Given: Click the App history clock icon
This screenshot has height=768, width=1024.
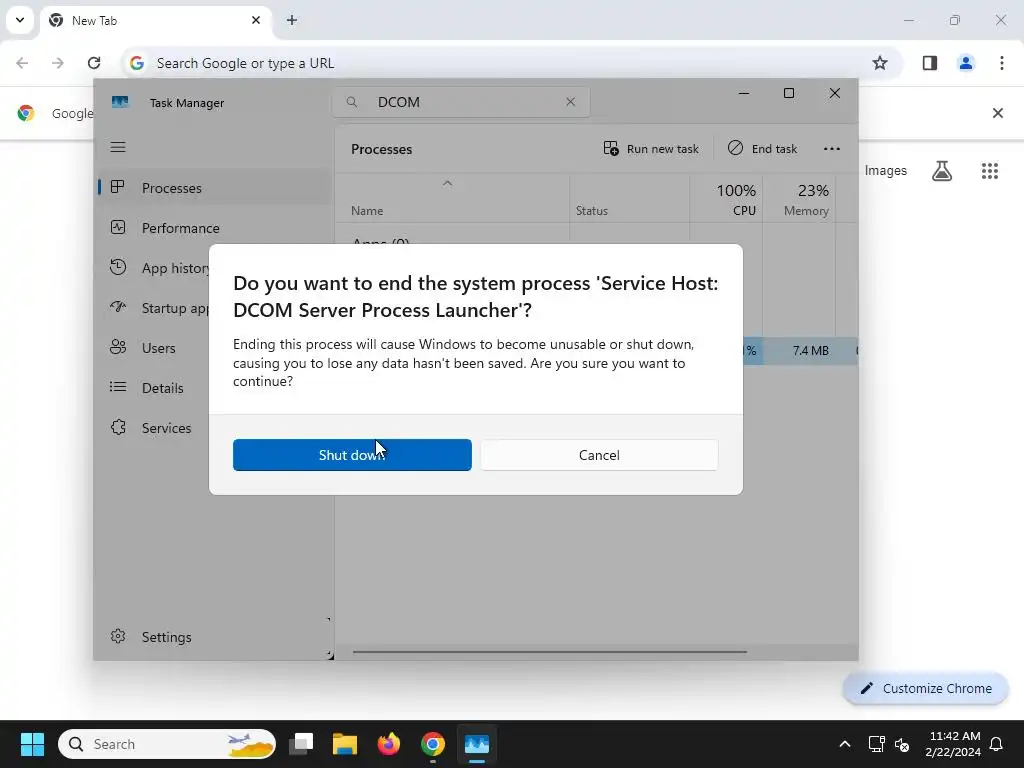Looking at the screenshot, I should pyautogui.click(x=118, y=267).
